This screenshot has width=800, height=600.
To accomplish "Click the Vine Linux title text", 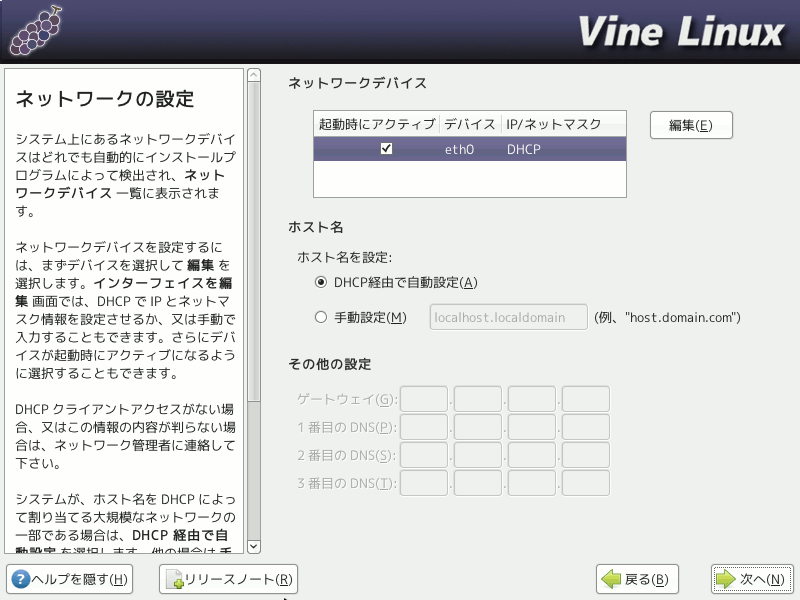I will point(681,32).
